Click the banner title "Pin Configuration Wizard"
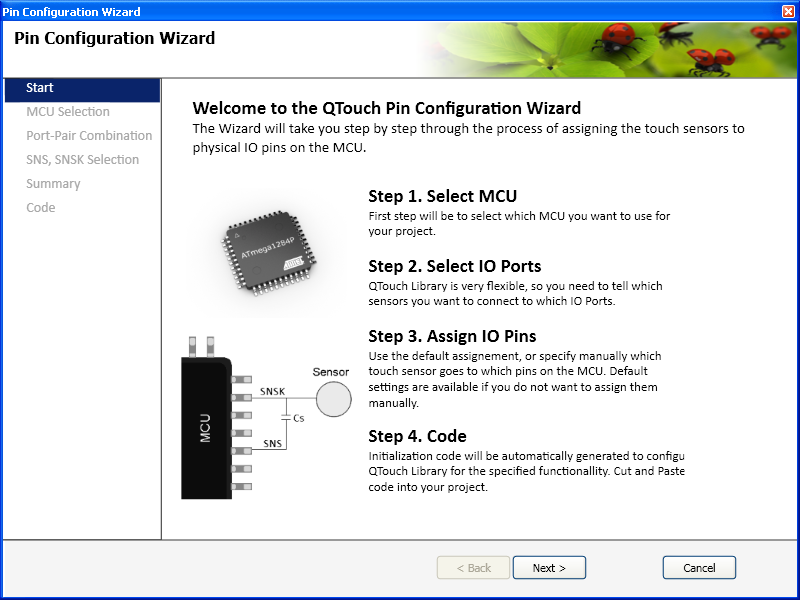Viewport: 800px width, 600px height. [x=114, y=38]
